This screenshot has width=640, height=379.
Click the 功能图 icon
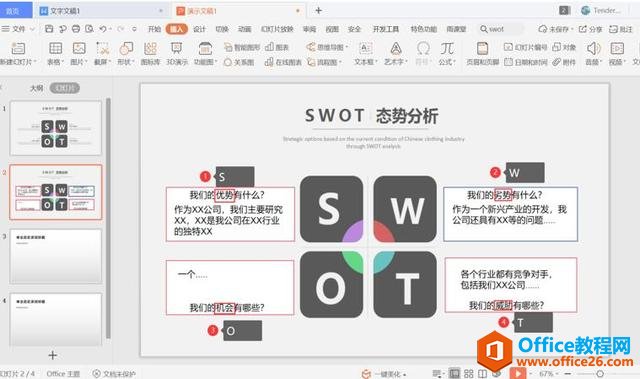click(x=205, y=53)
